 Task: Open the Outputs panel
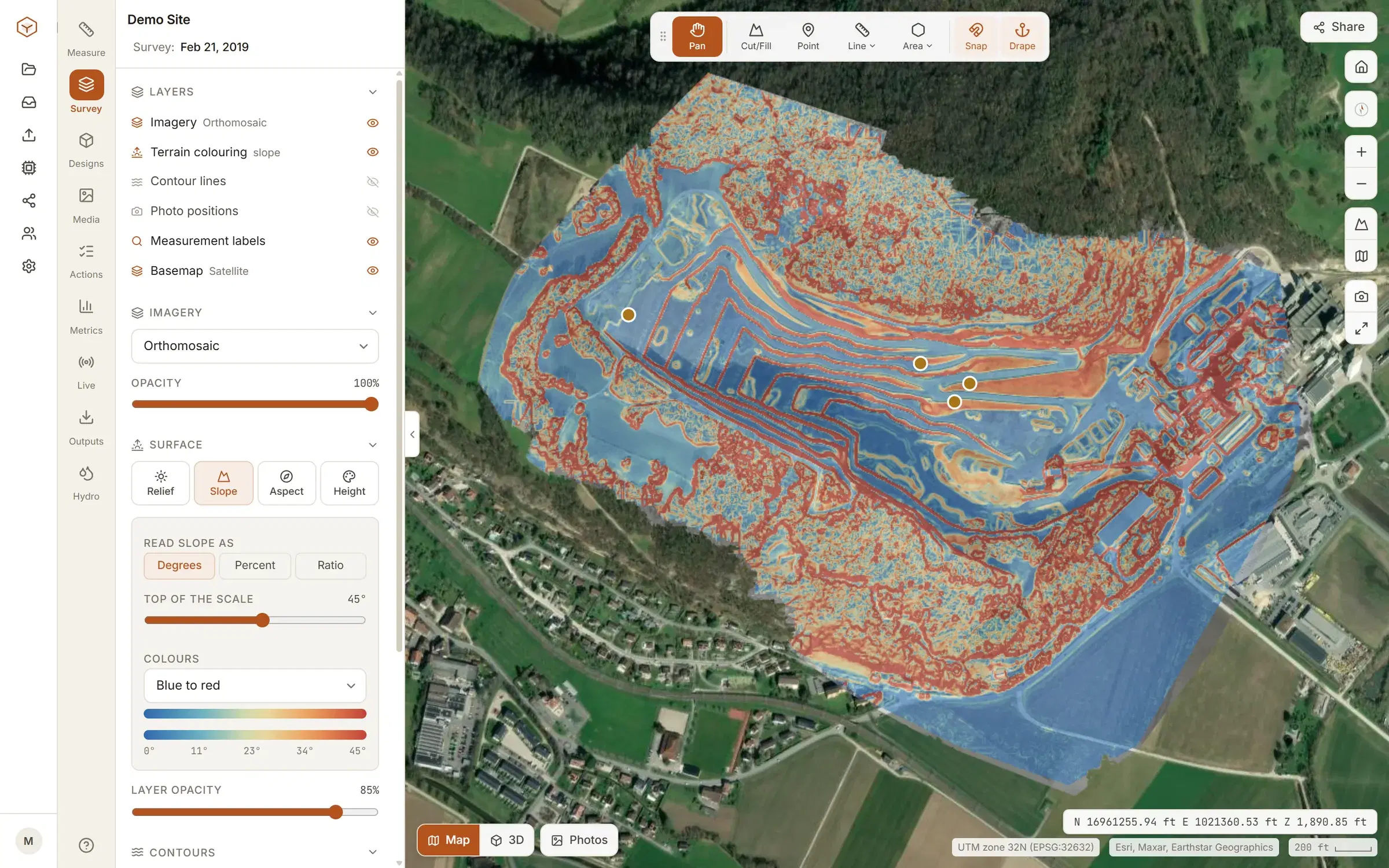86,428
